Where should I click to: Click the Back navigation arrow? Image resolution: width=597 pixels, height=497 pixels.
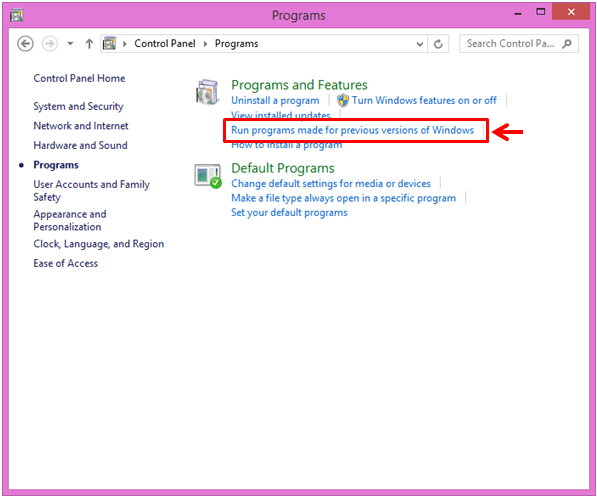coord(25,44)
